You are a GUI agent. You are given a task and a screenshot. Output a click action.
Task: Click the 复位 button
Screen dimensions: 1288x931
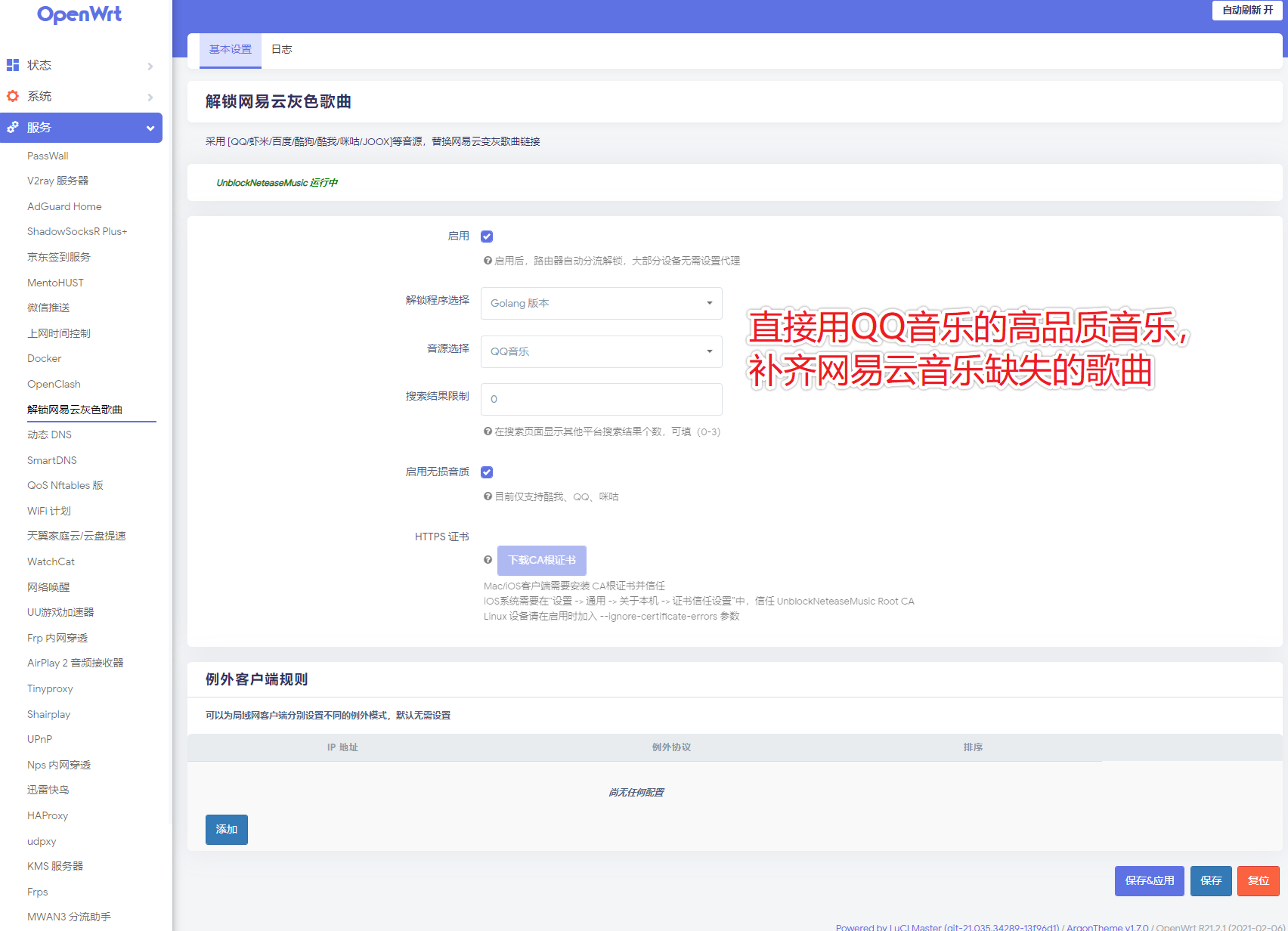(x=1259, y=881)
